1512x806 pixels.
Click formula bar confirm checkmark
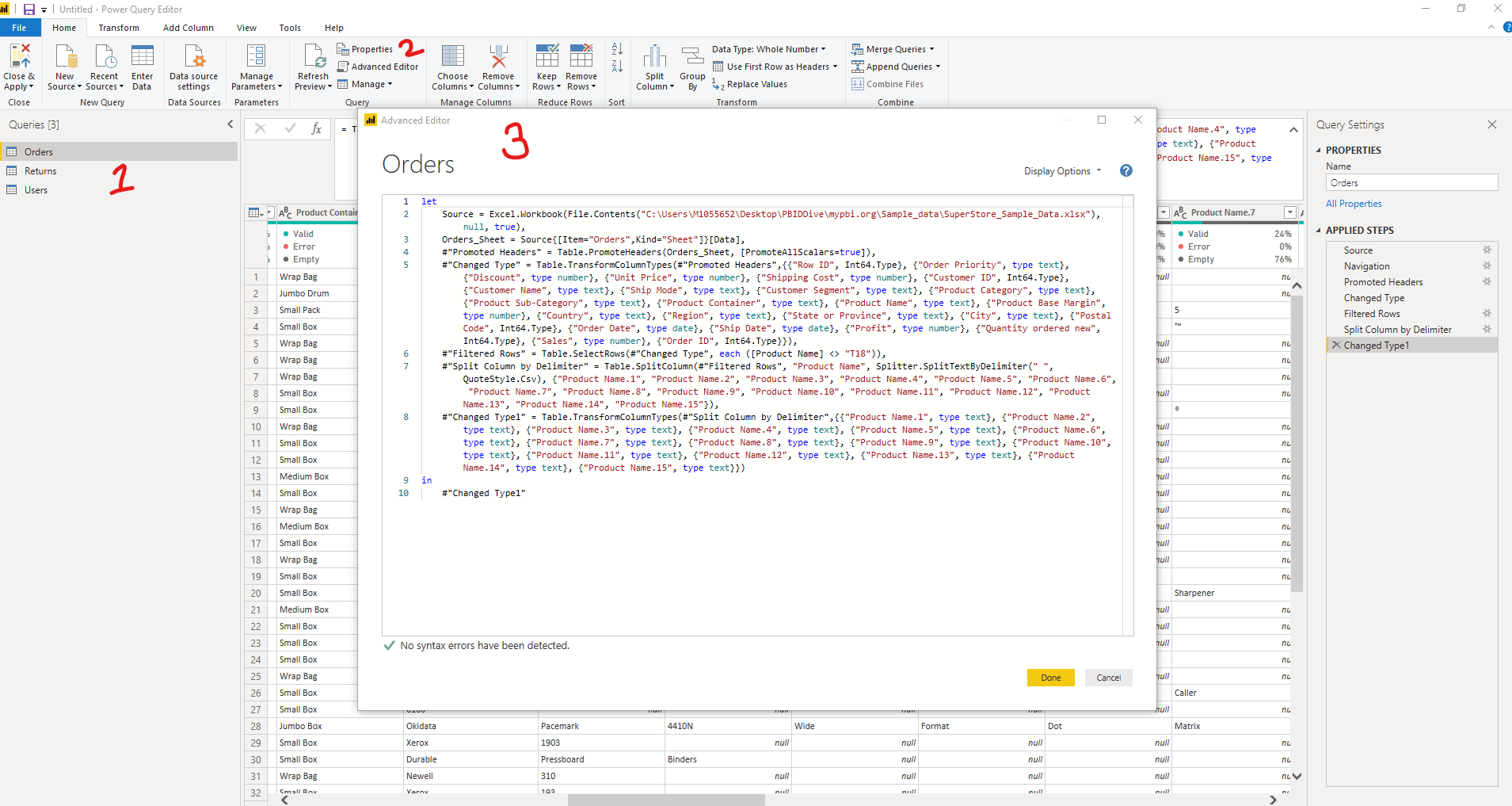(x=290, y=128)
